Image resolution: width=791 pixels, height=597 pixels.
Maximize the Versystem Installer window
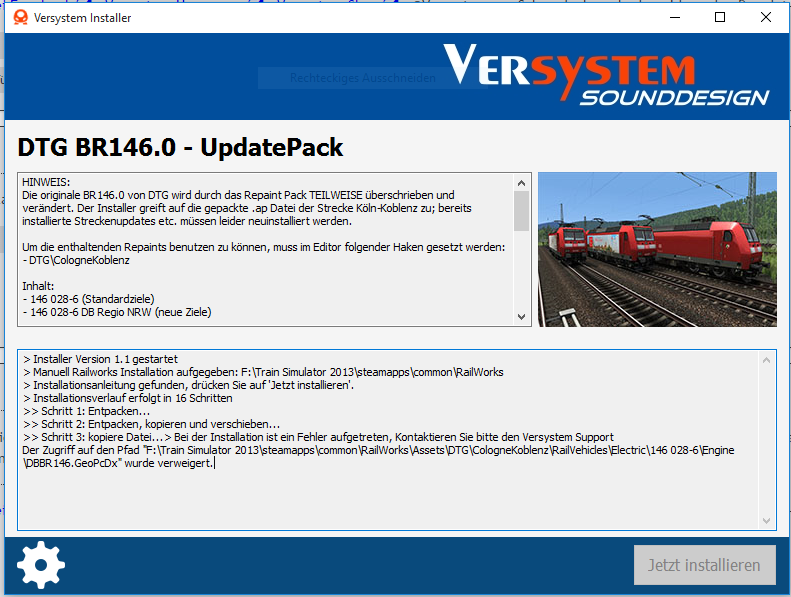(720, 18)
